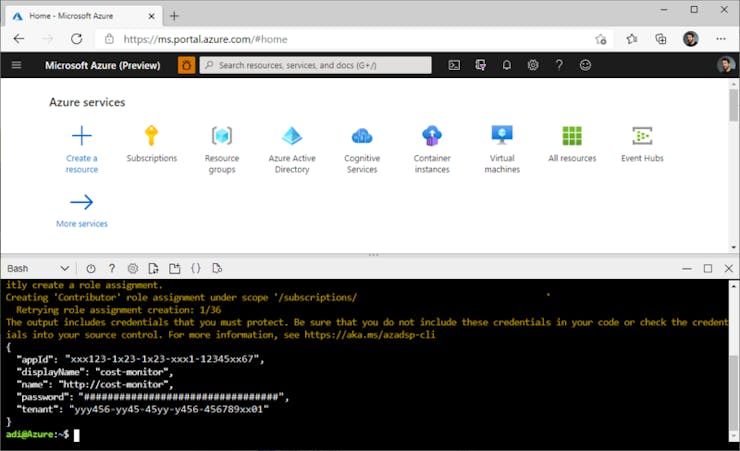Click the More services arrow

coord(82,202)
